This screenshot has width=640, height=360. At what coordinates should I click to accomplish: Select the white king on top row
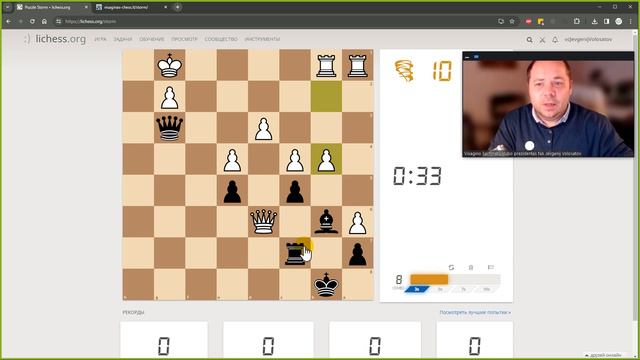169,65
